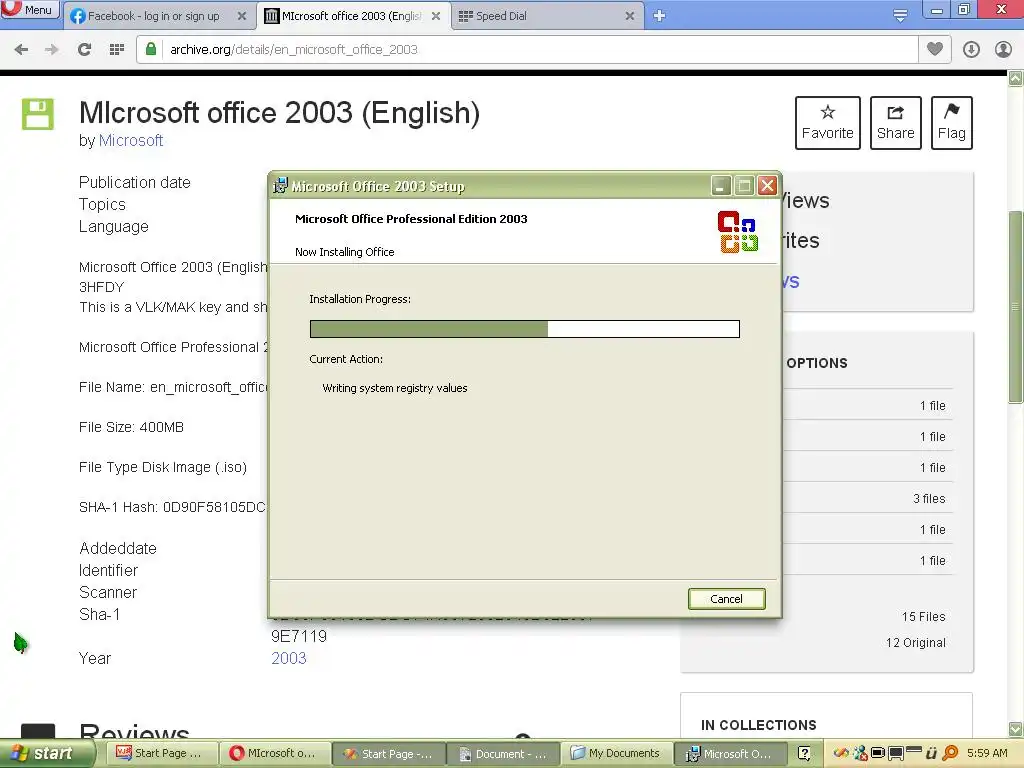Click the '12 Original' entry
The width and height of the screenshot is (1024, 768).
pyautogui.click(x=916, y=643)
